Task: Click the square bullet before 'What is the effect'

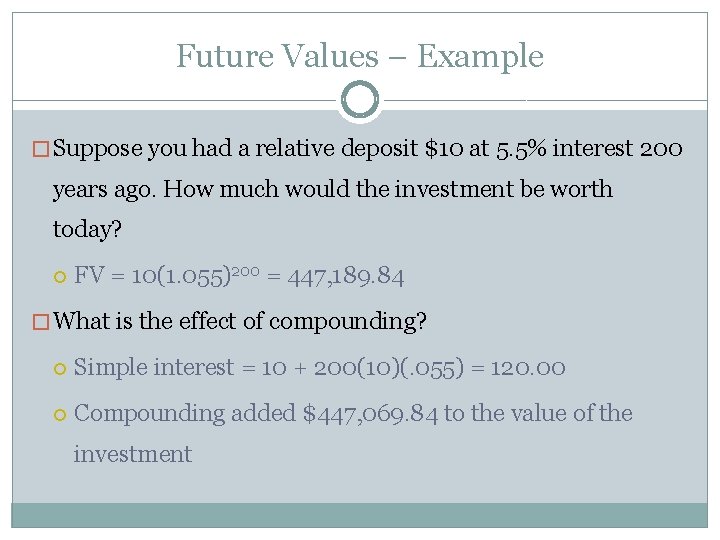Action: point(43,322)
